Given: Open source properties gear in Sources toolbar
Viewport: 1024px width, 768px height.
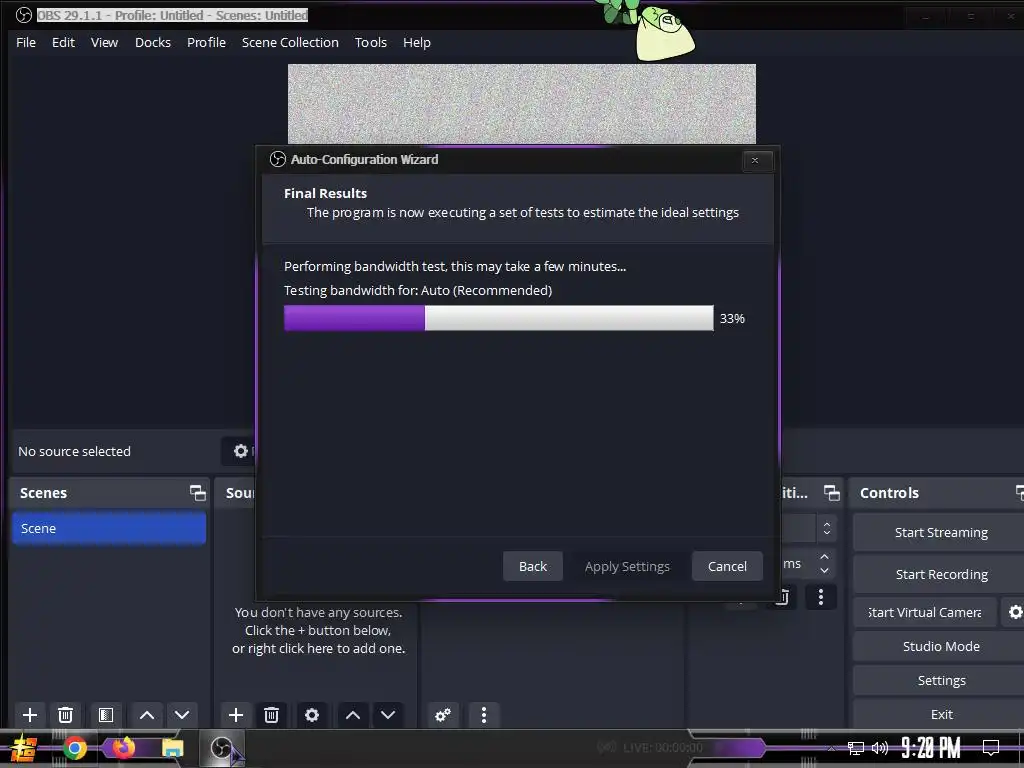Looking at the screenshot, I should [x=312, y=715].
